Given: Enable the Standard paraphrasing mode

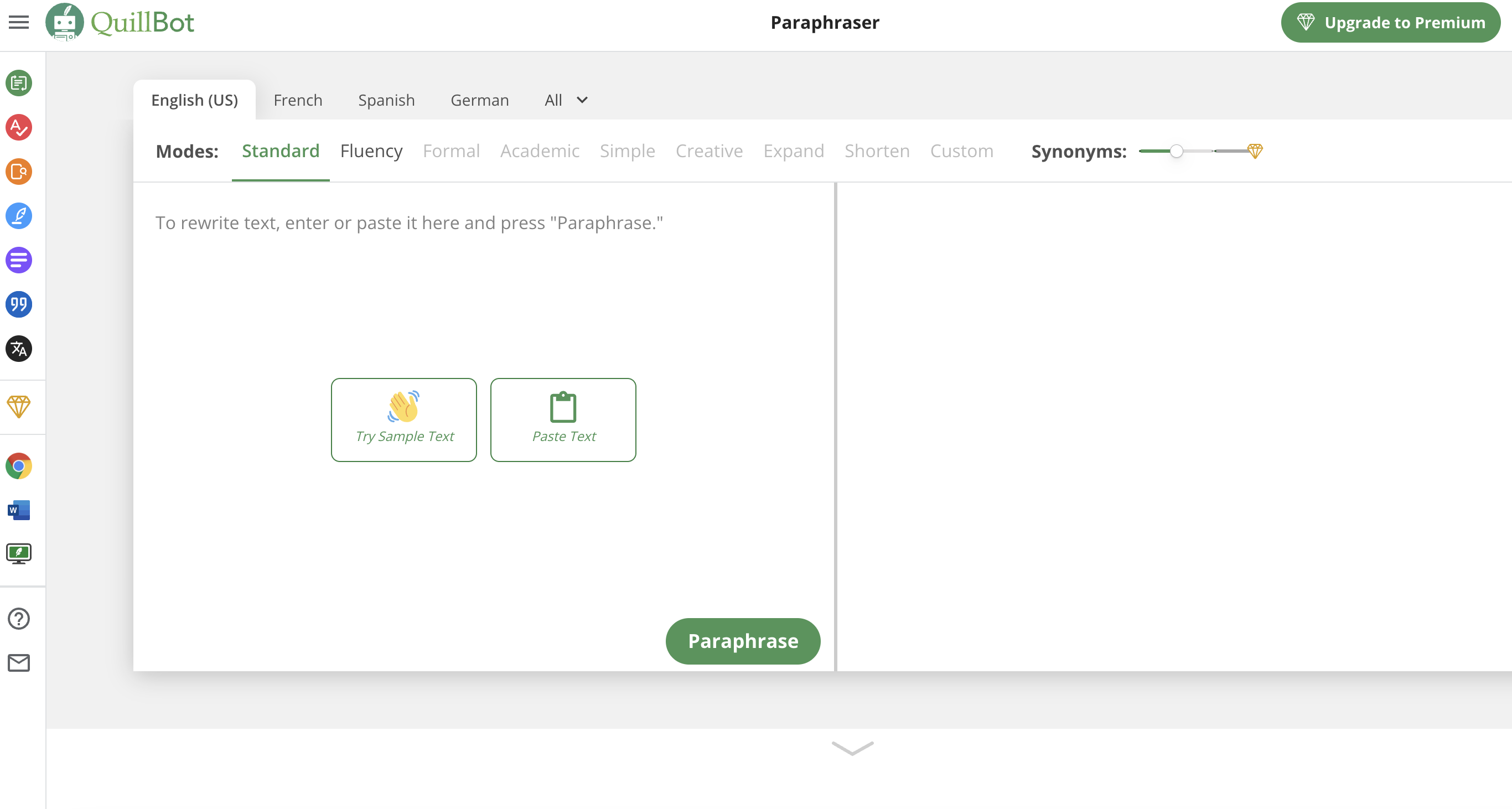Looking at the screenshot, I should (280, 151).
